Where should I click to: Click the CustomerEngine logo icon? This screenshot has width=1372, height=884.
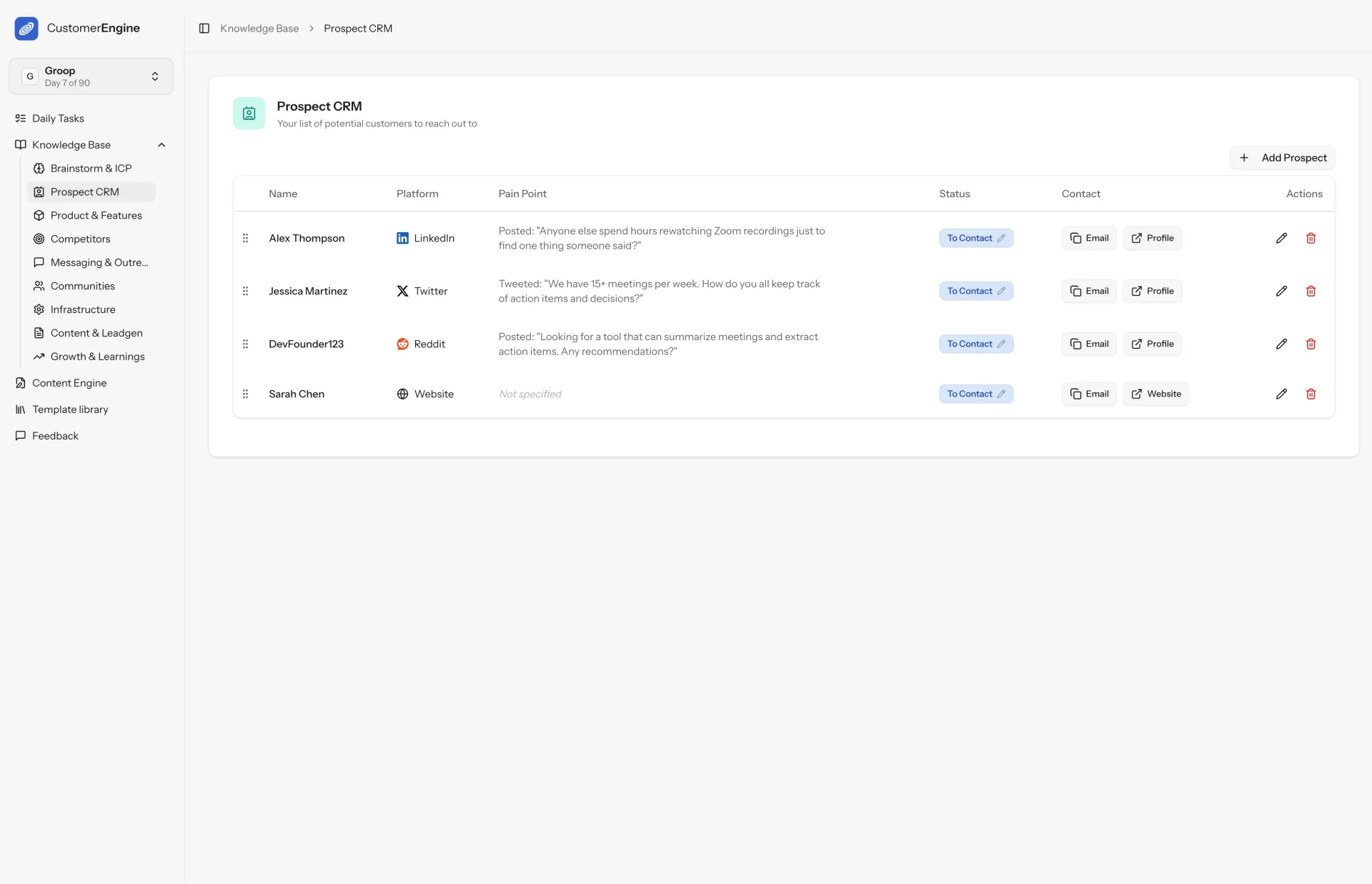pos(26,29)
